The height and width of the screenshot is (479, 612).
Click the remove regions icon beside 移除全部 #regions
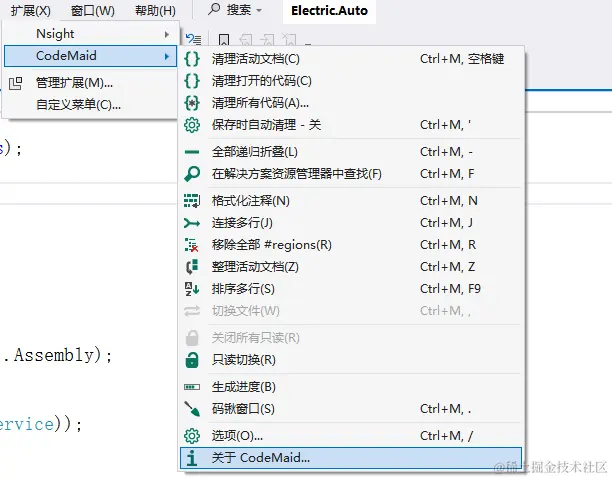(x=192, y=245)
